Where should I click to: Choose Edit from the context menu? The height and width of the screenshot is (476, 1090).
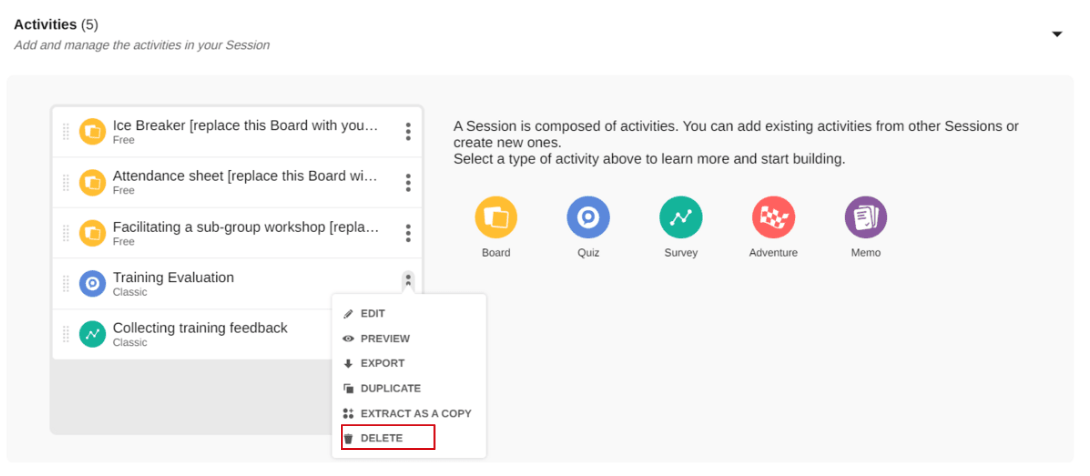tap(372, 314)
